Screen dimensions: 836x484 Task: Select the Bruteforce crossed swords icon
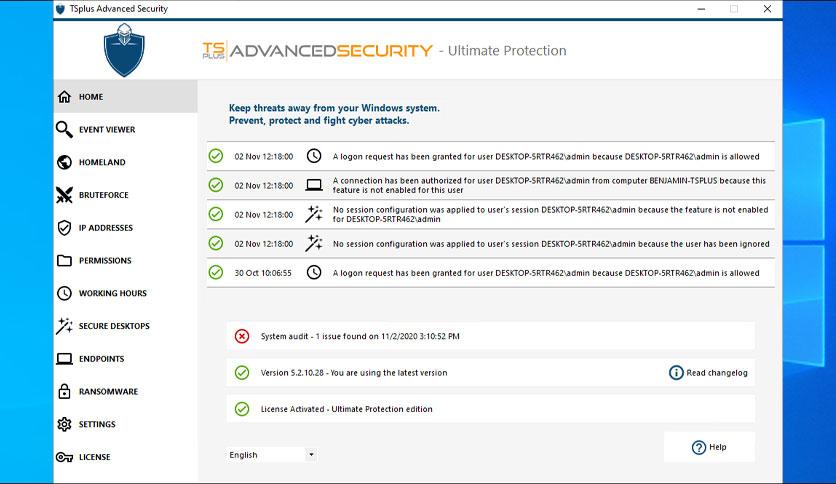(x=64, y=195)
